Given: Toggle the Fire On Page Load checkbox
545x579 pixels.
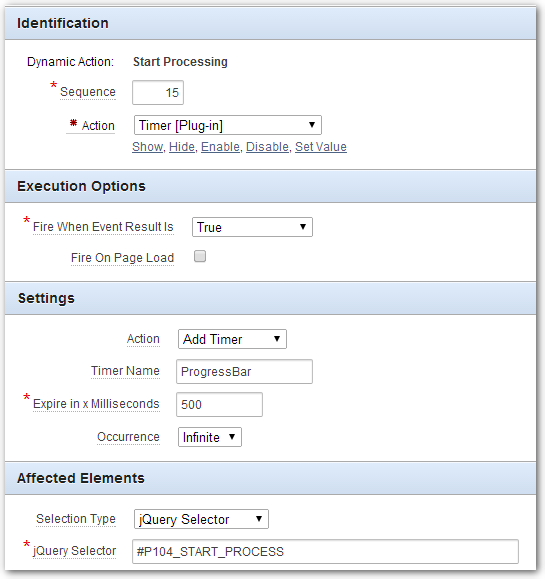Looking at the screenshot, I should pos(200,256).
